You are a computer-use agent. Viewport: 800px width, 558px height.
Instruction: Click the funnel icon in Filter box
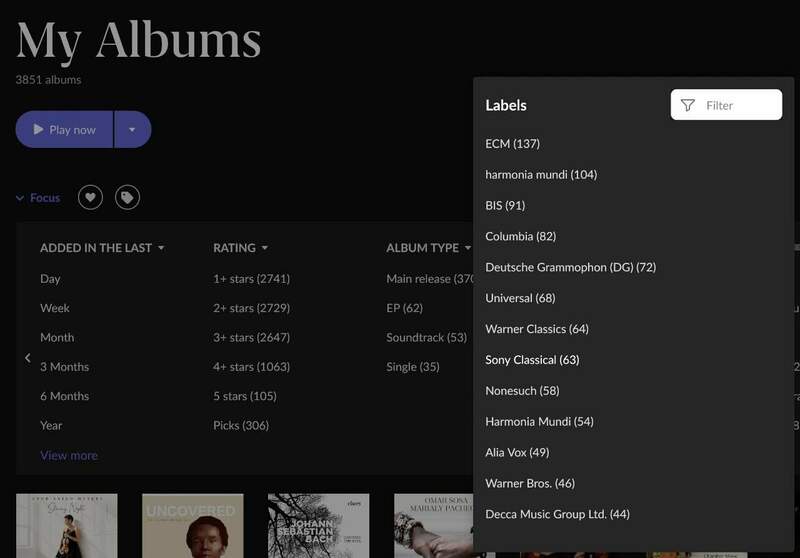pyautogui.click(x=687, y=105)
